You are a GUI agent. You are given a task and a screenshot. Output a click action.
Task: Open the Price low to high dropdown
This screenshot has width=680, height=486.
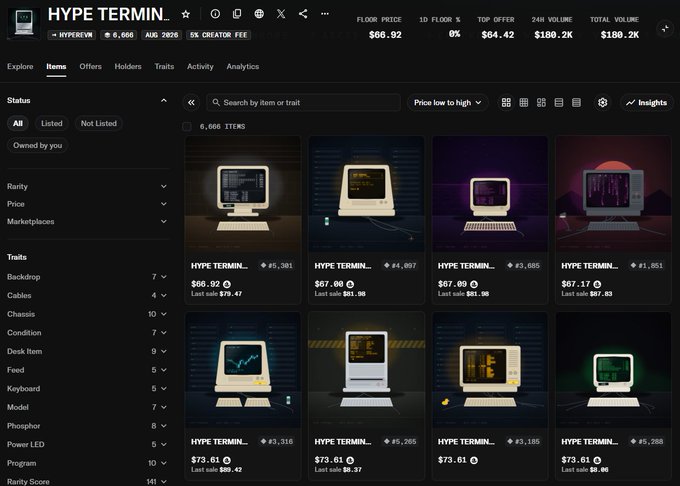(448, 103)
